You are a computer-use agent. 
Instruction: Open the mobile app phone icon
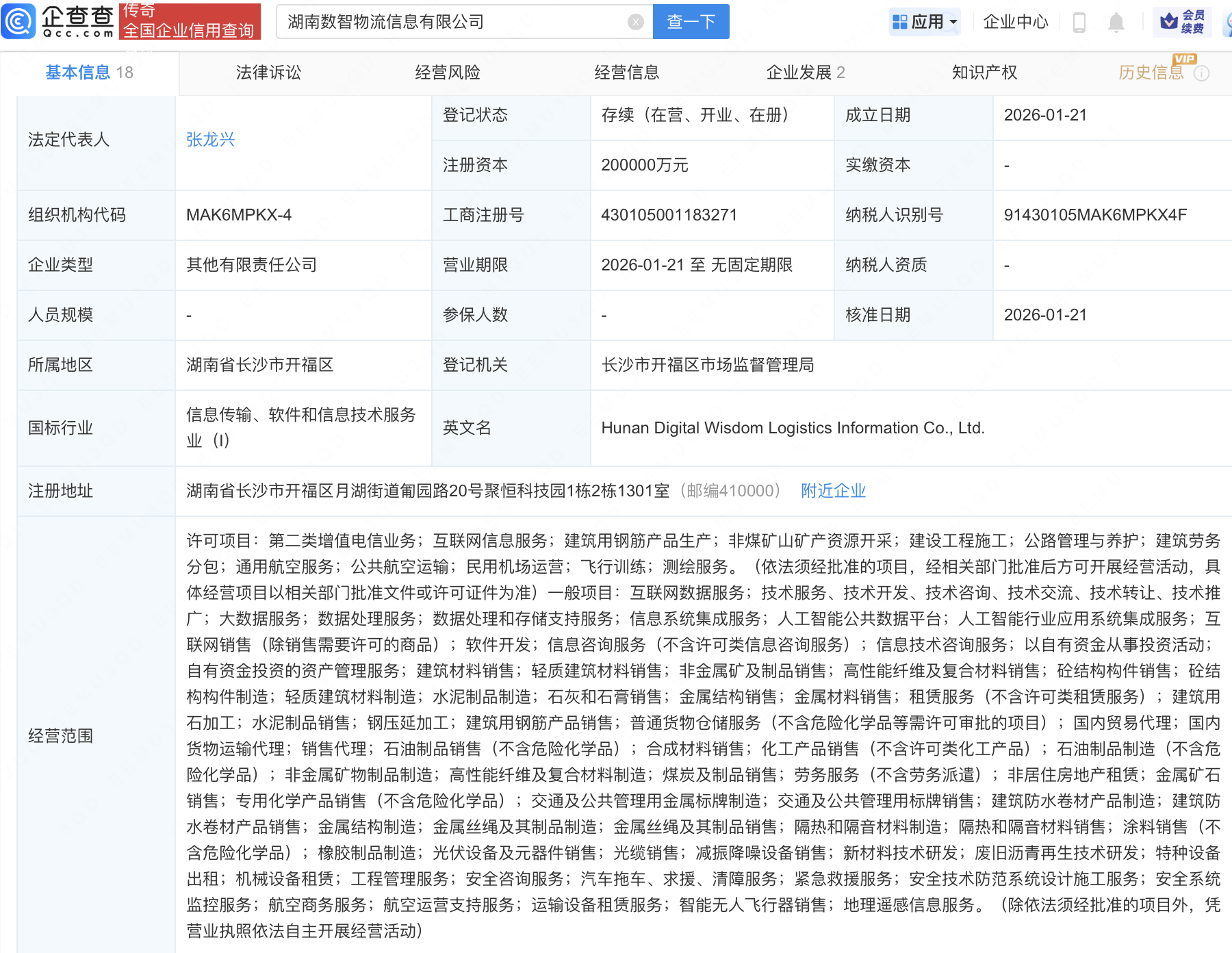(1079, 22)
